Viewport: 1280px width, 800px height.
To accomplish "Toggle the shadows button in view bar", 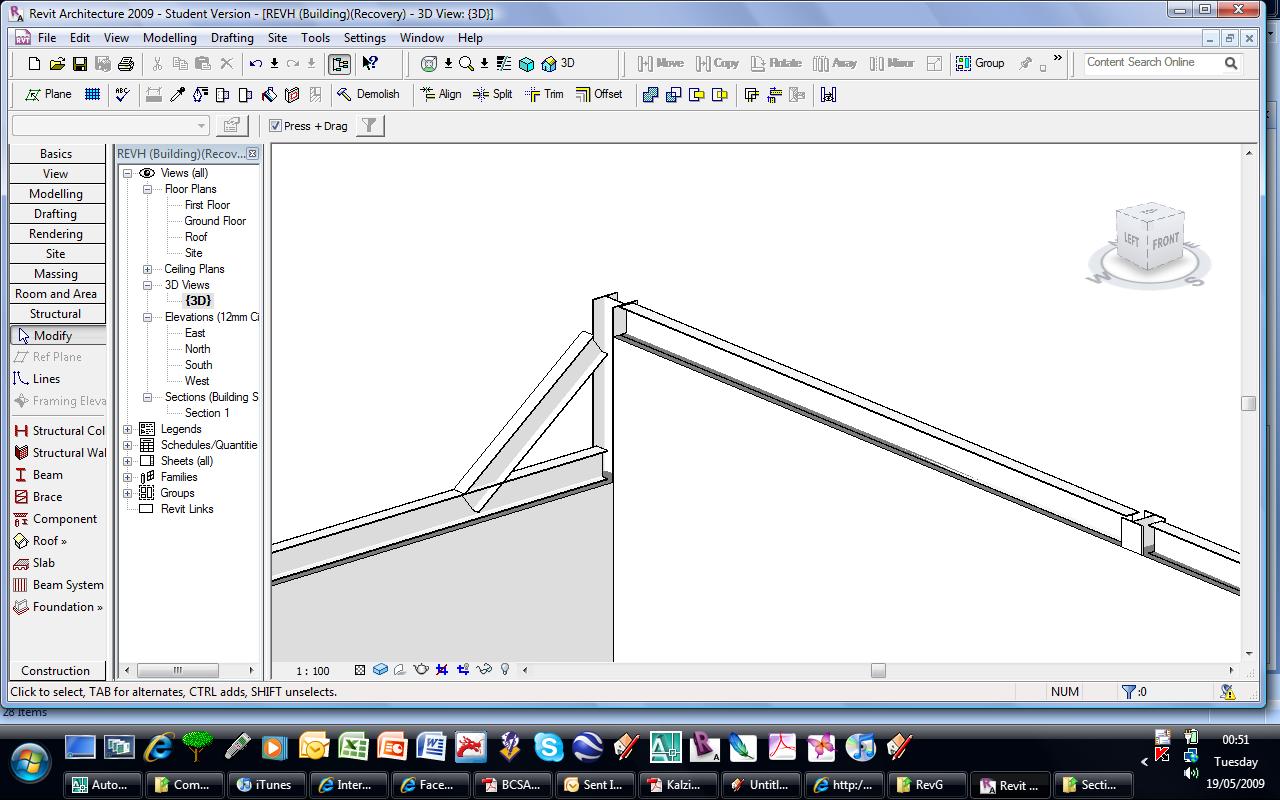I will 400,670.
